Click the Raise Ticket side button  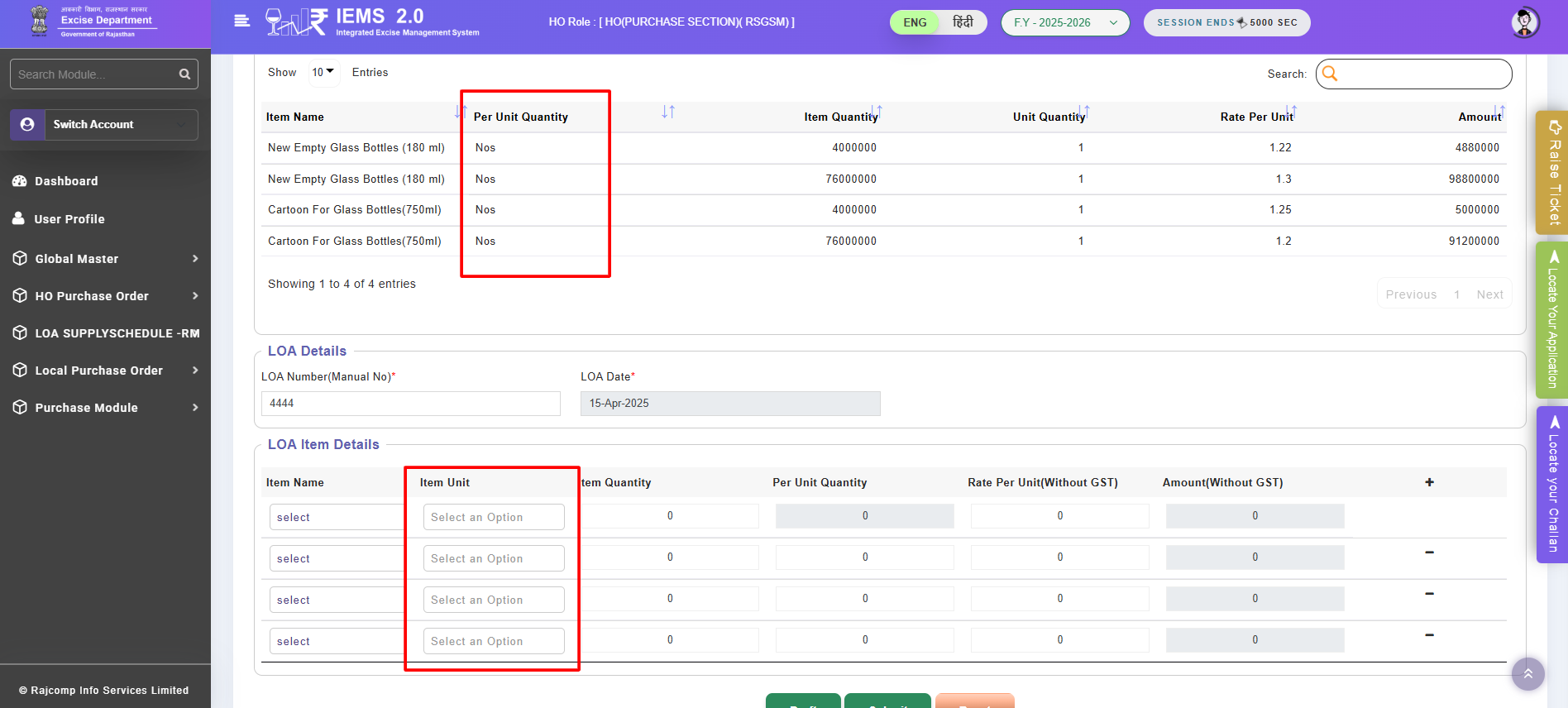[1553, 172]
